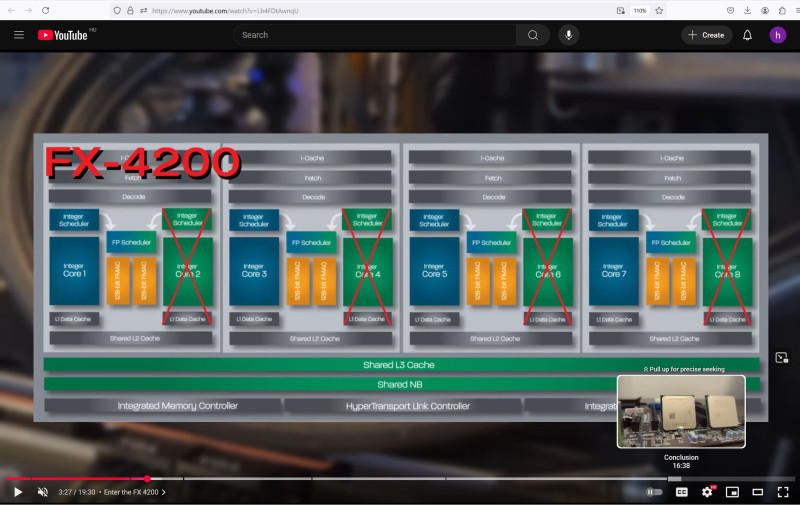Reload the page with the refresh icon
800x505 pixels.
click(x=45, y=10)
